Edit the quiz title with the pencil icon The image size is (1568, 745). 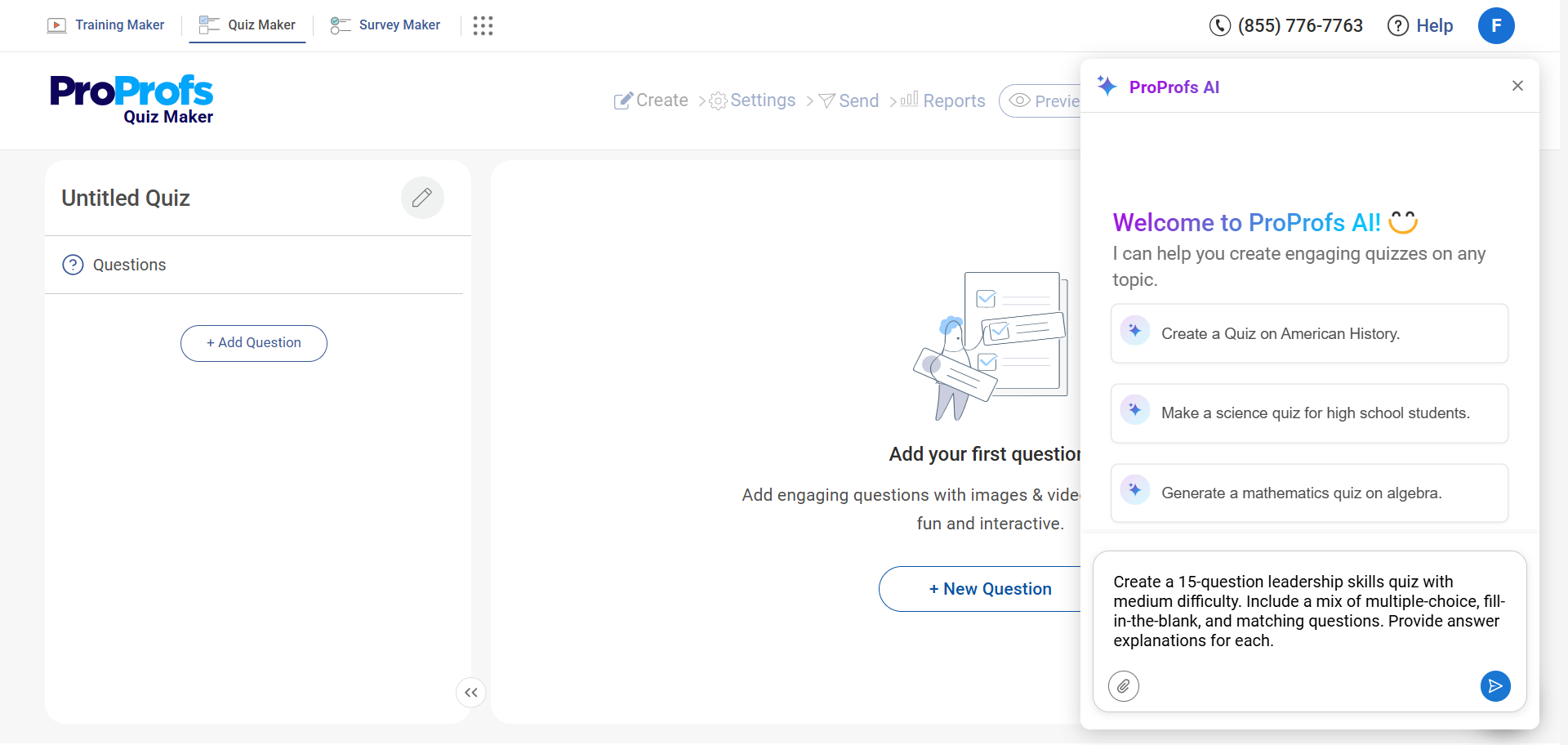click(422, 198)
